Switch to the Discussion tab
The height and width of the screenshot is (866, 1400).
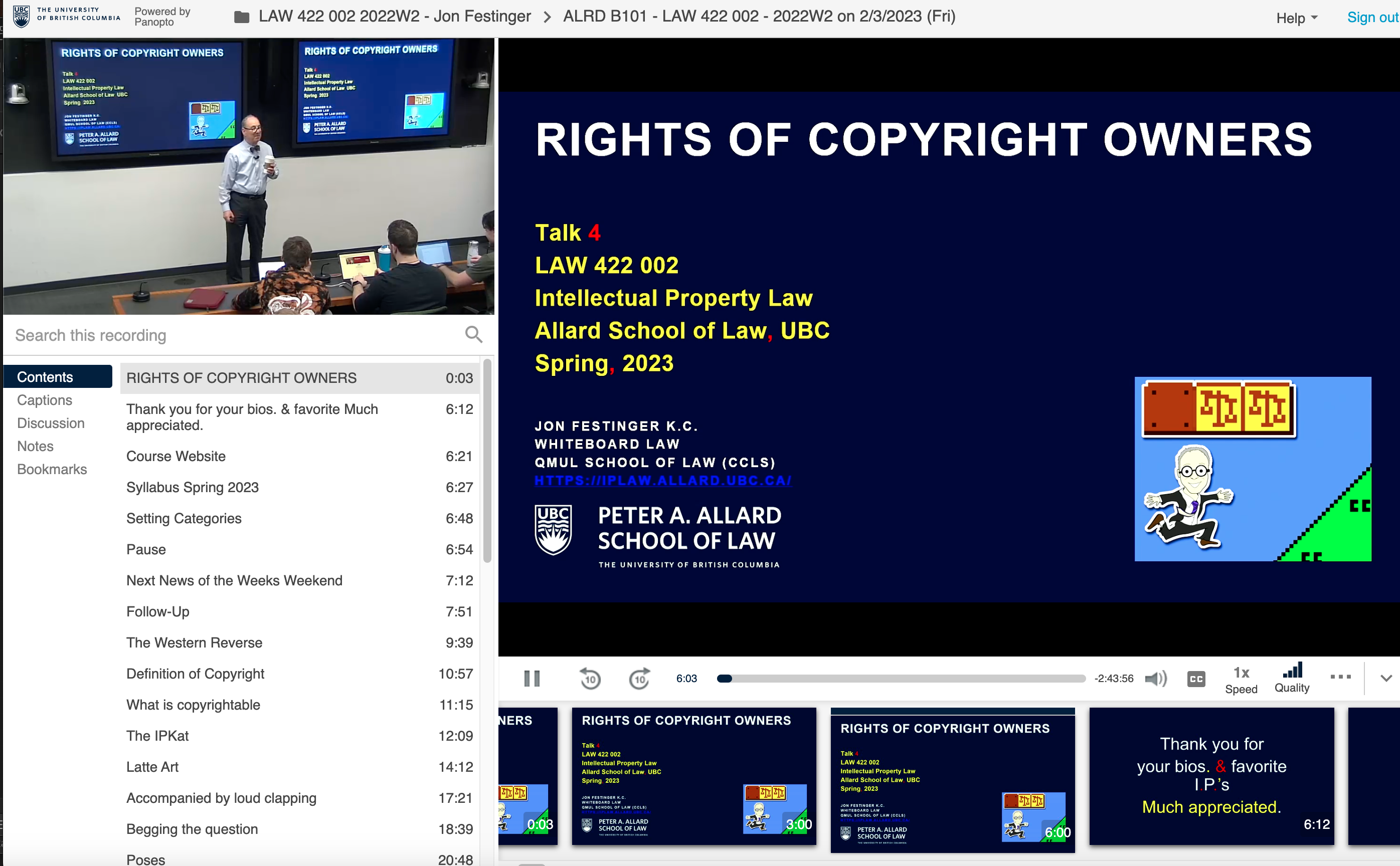pyautogui.click(x=51, y=422)
